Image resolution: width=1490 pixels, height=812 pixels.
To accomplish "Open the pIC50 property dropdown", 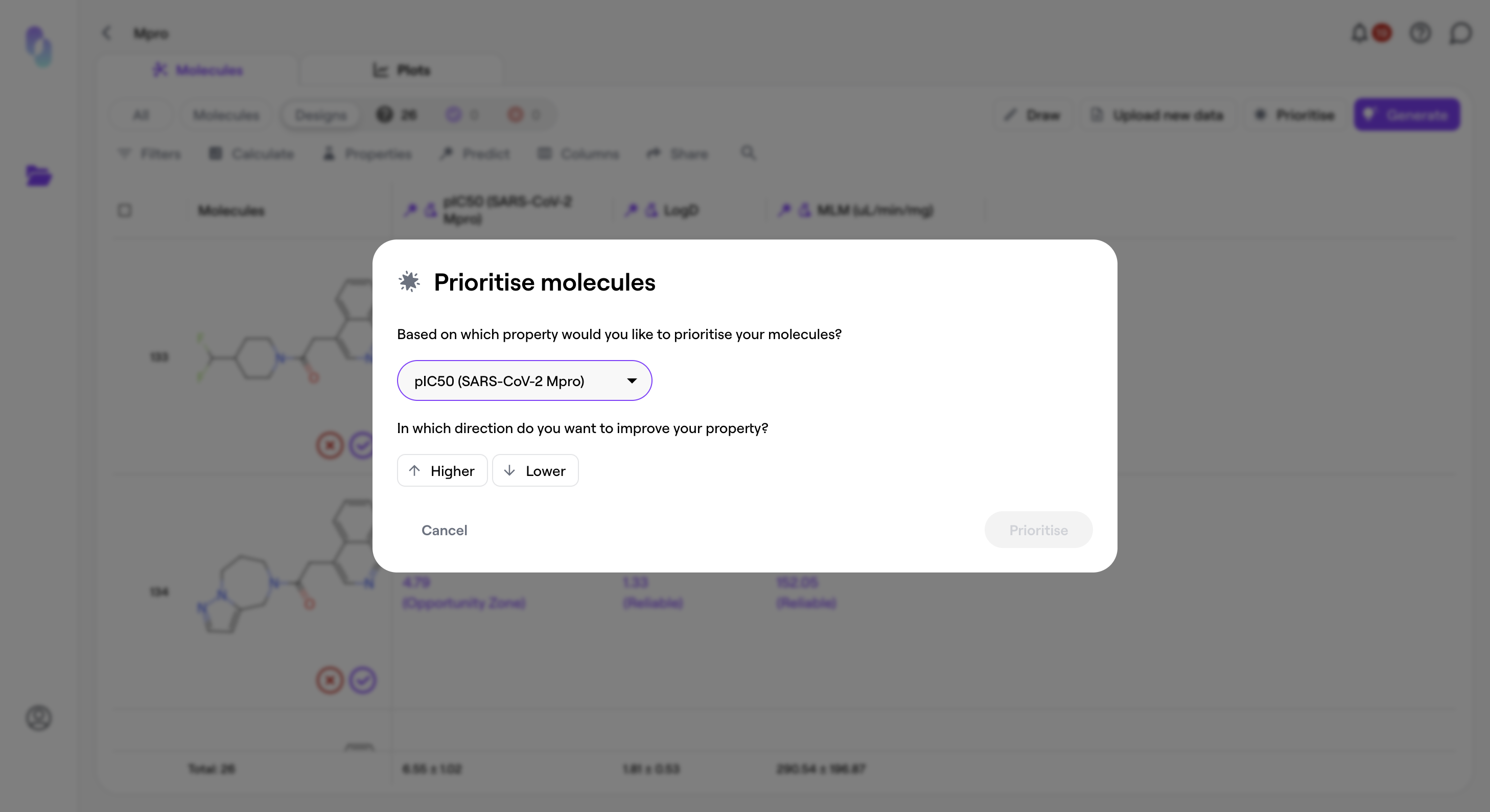I will point(524,380).
